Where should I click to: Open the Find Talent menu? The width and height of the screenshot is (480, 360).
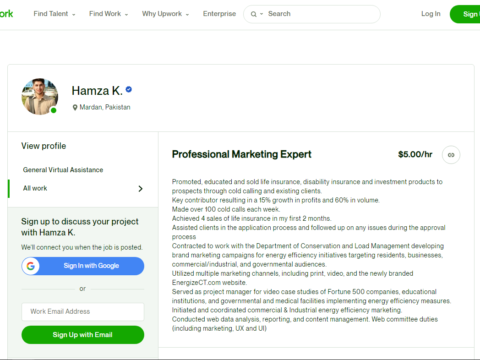tap(54, 14)
